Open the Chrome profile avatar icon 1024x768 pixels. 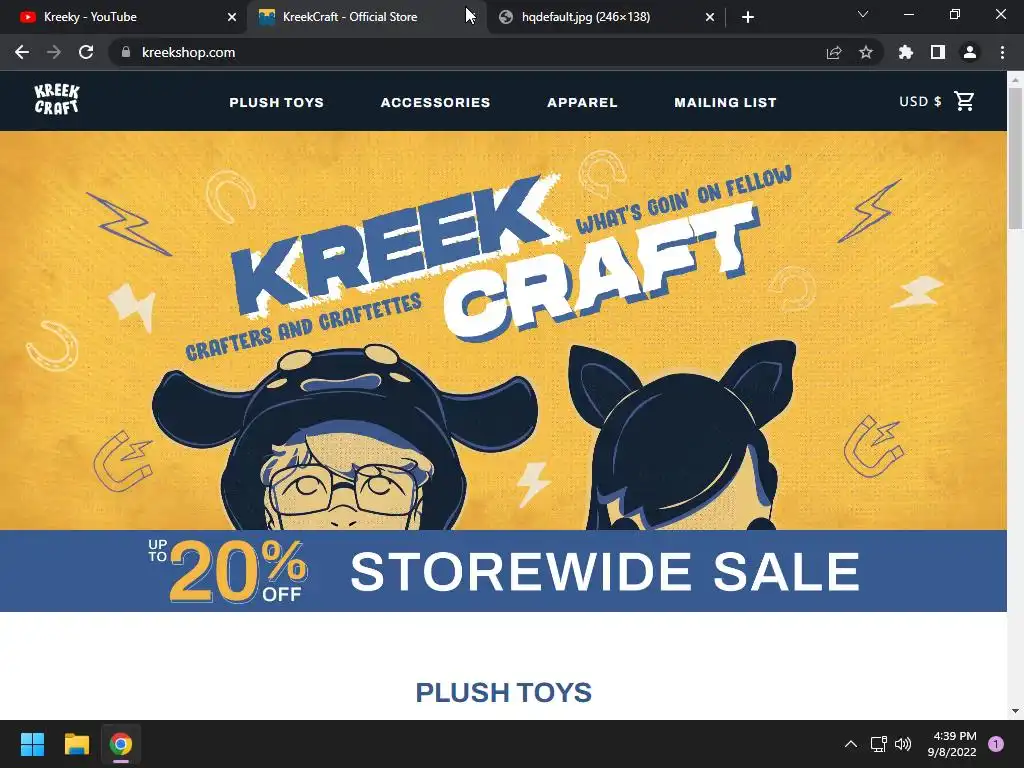(970, 52)
